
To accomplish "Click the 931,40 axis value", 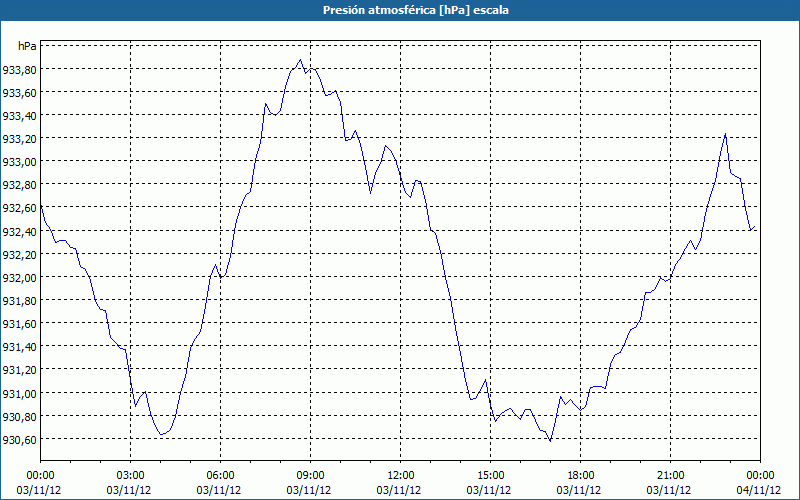I will pos(19,346).
